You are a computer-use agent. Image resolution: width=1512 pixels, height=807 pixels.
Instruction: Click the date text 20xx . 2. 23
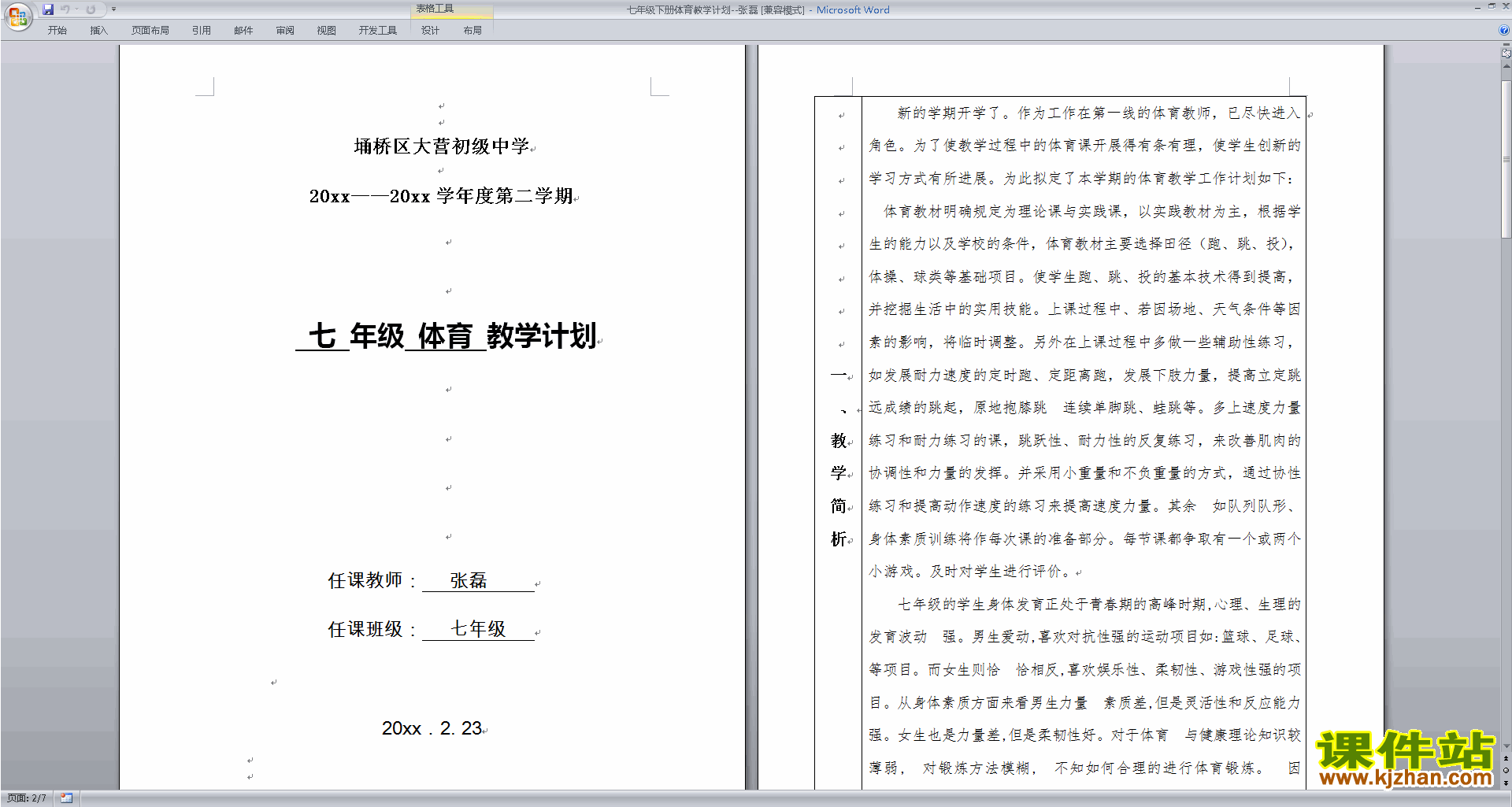click(x=432, y=728)
